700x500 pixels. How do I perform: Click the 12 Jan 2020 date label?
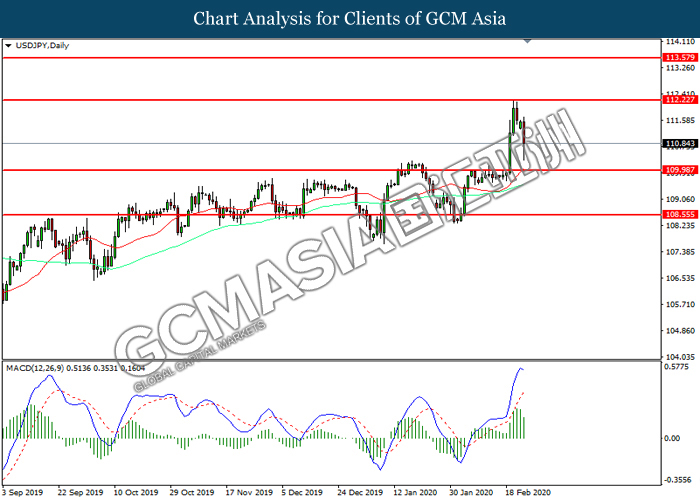pos(415,492)
